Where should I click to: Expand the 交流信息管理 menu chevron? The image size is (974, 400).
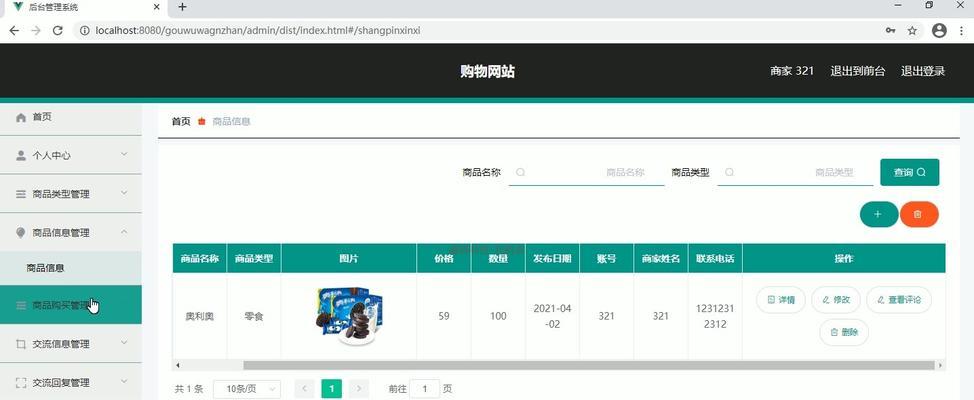[124, 343]
